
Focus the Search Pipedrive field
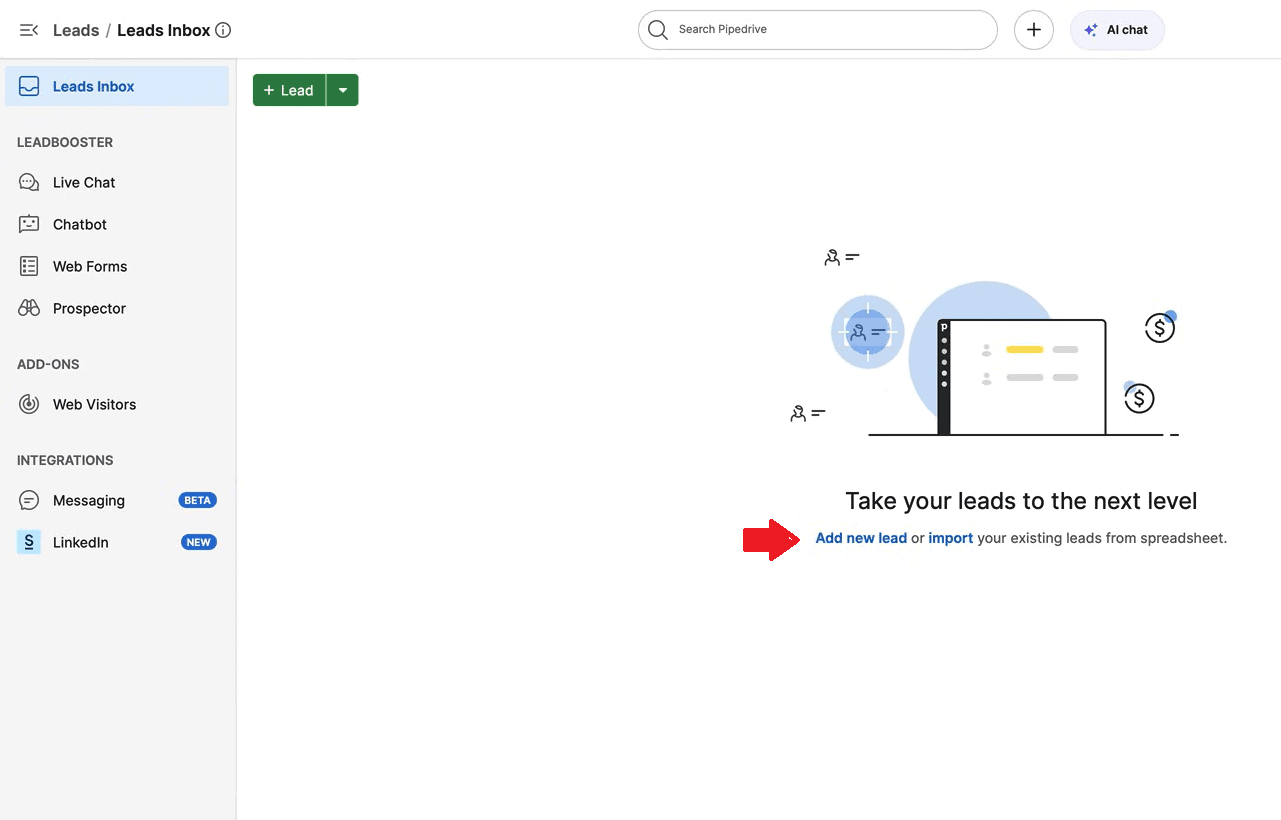coord(830,29)
